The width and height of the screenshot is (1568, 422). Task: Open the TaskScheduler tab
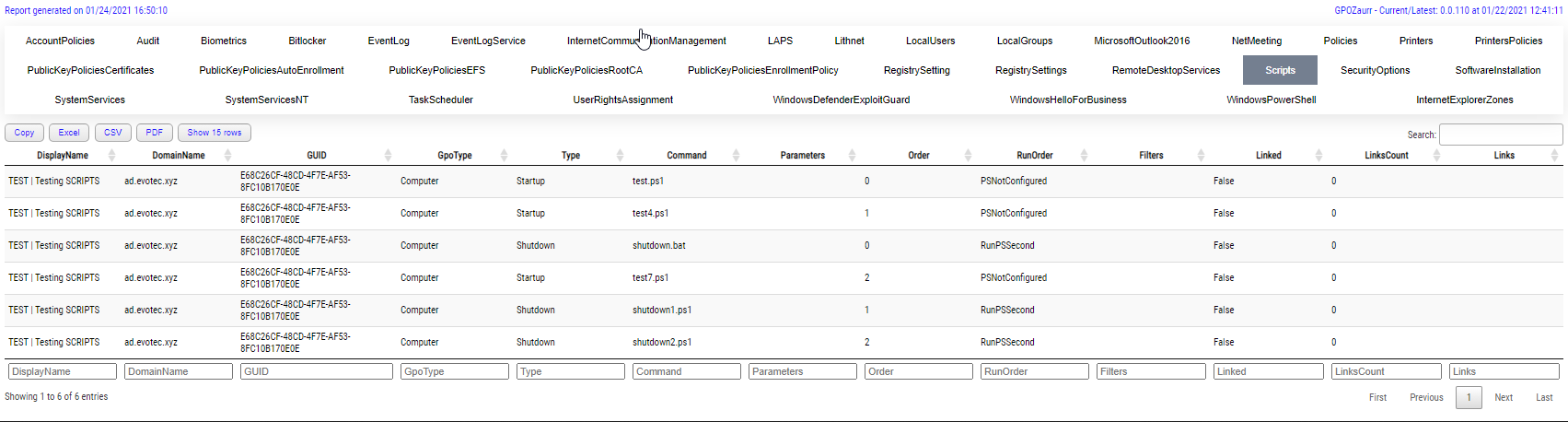click(x=440, y=100)
